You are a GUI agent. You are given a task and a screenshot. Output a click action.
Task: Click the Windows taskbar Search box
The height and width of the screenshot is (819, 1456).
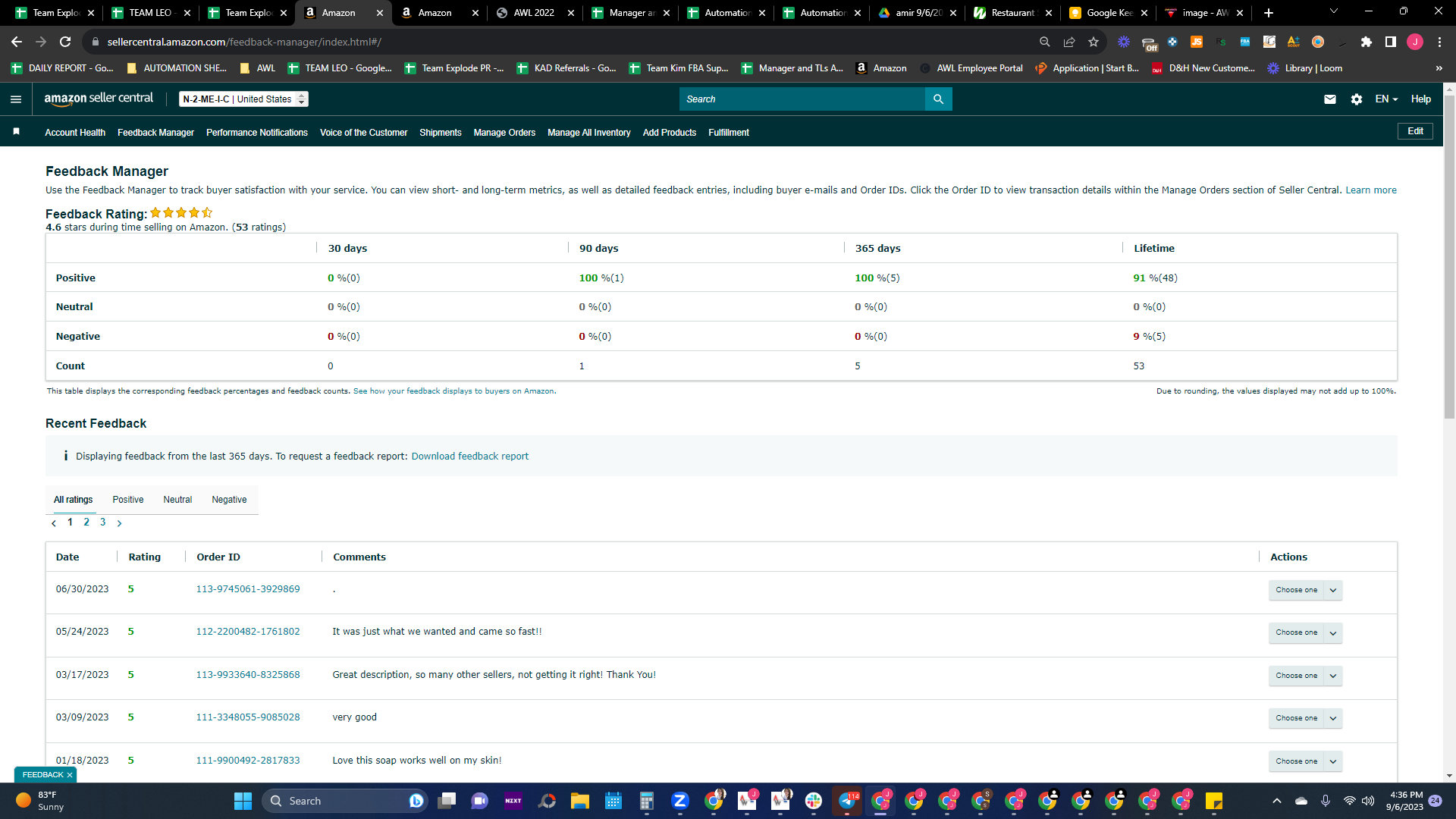click(345, 801)
